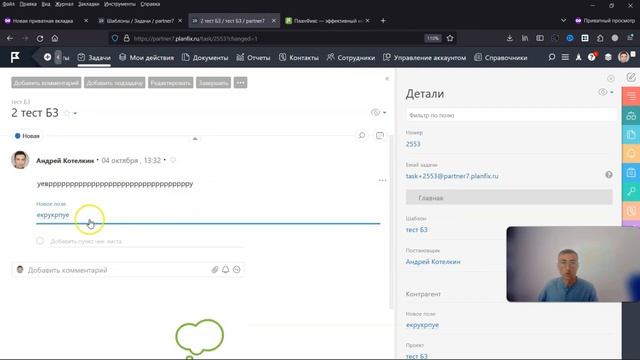This screenshot has height=360, width=640.
Task: Expand the Firefox list all tabs chevron
Action: [x=563, y=20]
